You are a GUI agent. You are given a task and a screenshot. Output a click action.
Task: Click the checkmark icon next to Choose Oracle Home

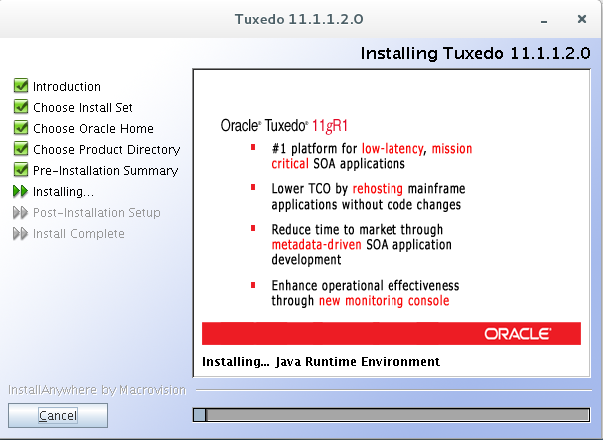click(21, 128)
